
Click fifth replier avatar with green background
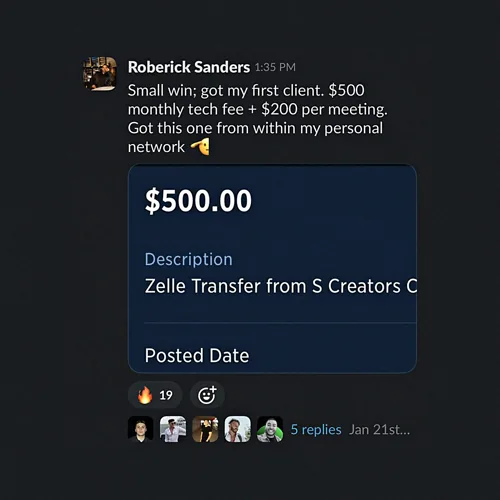[270, 429]
